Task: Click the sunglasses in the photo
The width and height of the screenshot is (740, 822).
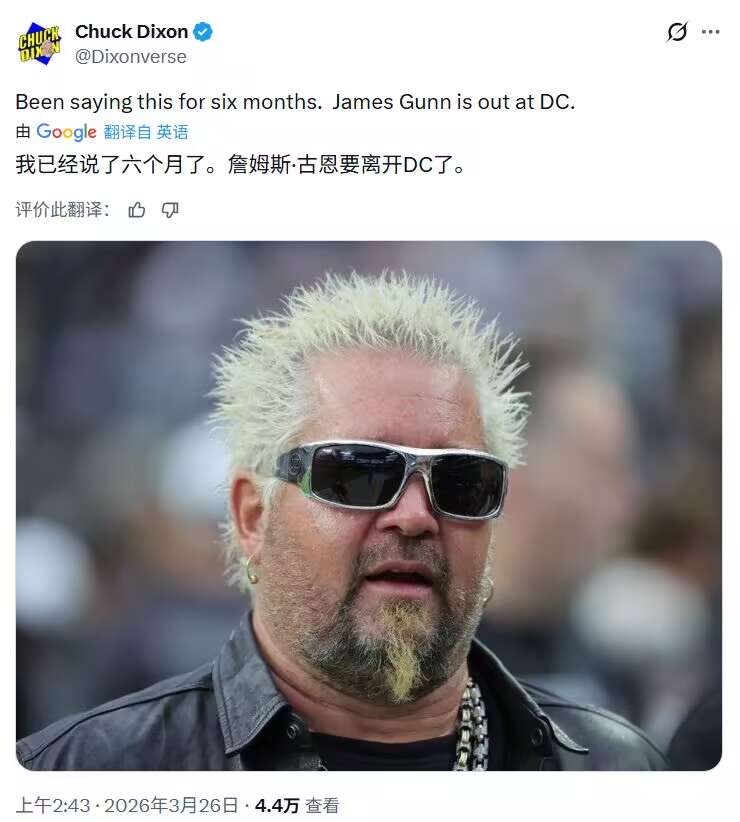Action: 392,479
